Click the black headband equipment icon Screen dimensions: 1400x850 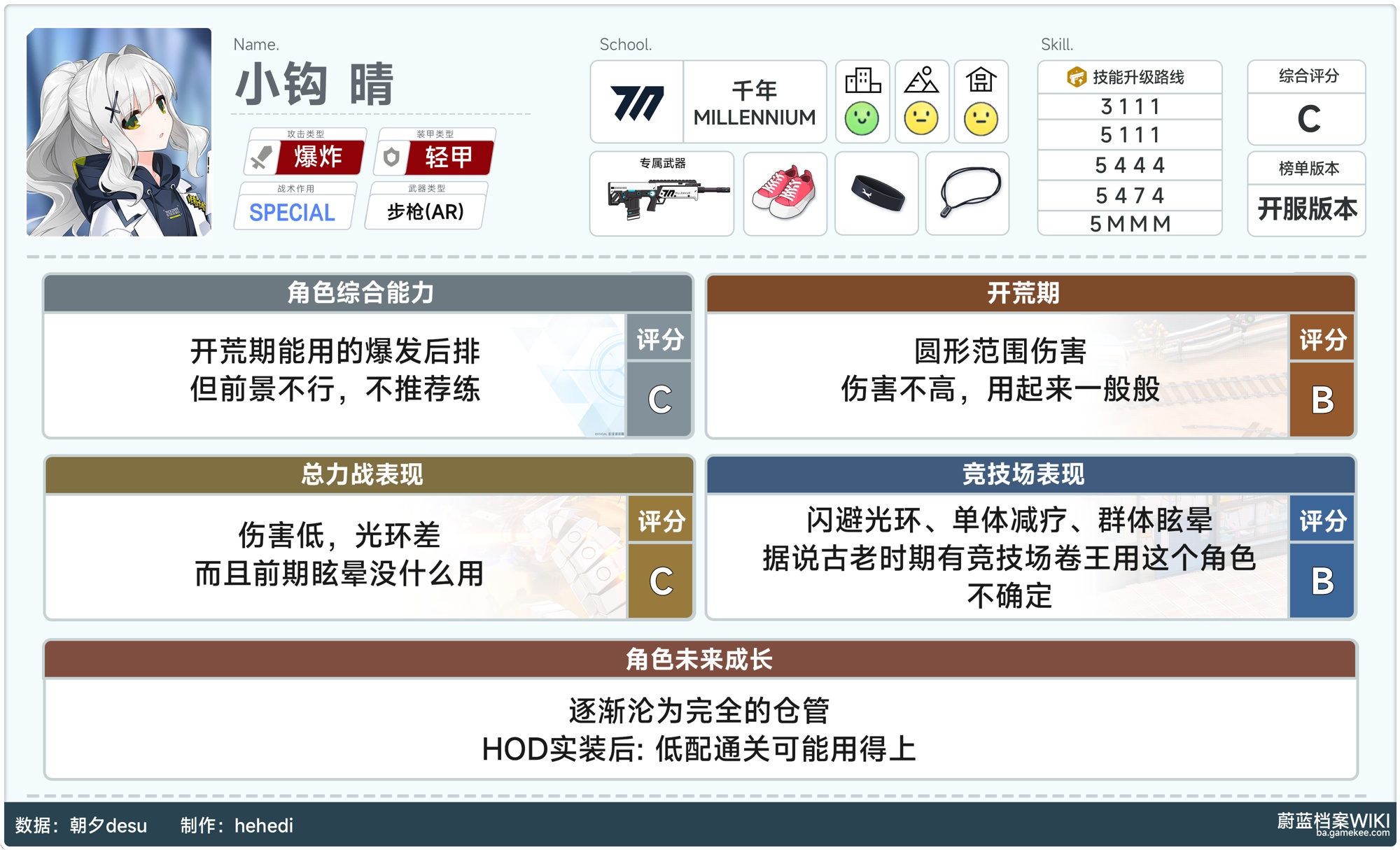876,193
